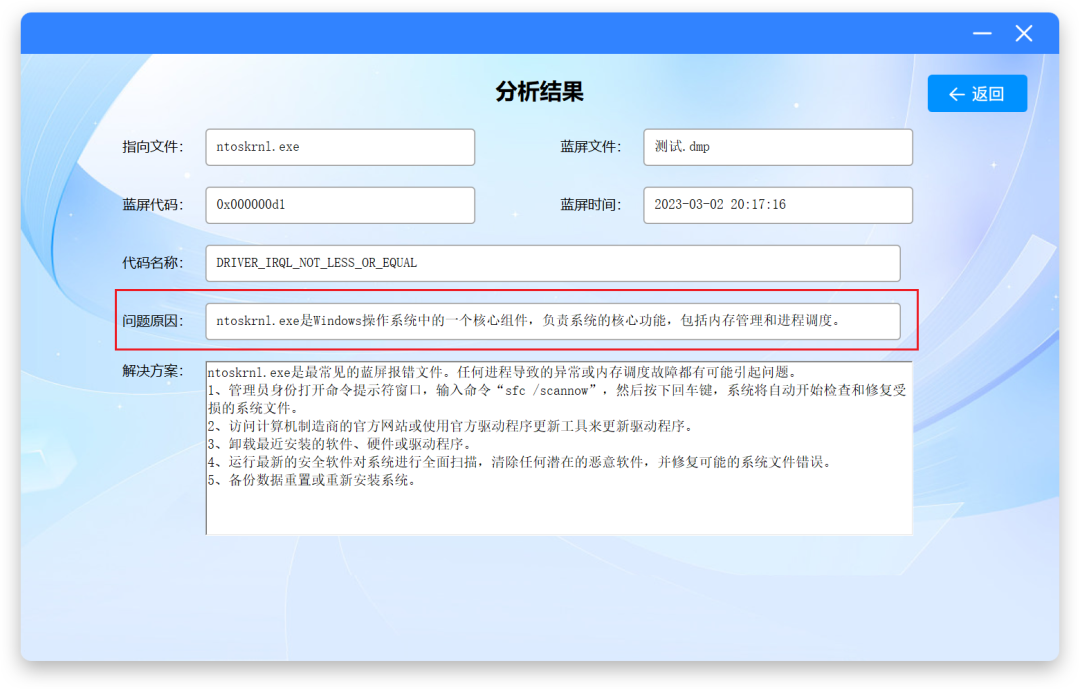
Task: Click the 蓝屏时间 field showing 2023-03-02 20:17:16
Action: (778, 205)
